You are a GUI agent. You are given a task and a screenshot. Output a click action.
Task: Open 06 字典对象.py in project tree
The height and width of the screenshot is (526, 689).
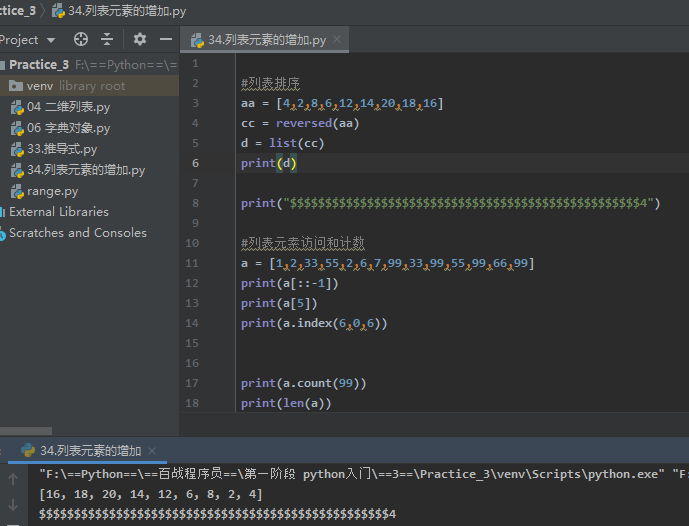68,128
